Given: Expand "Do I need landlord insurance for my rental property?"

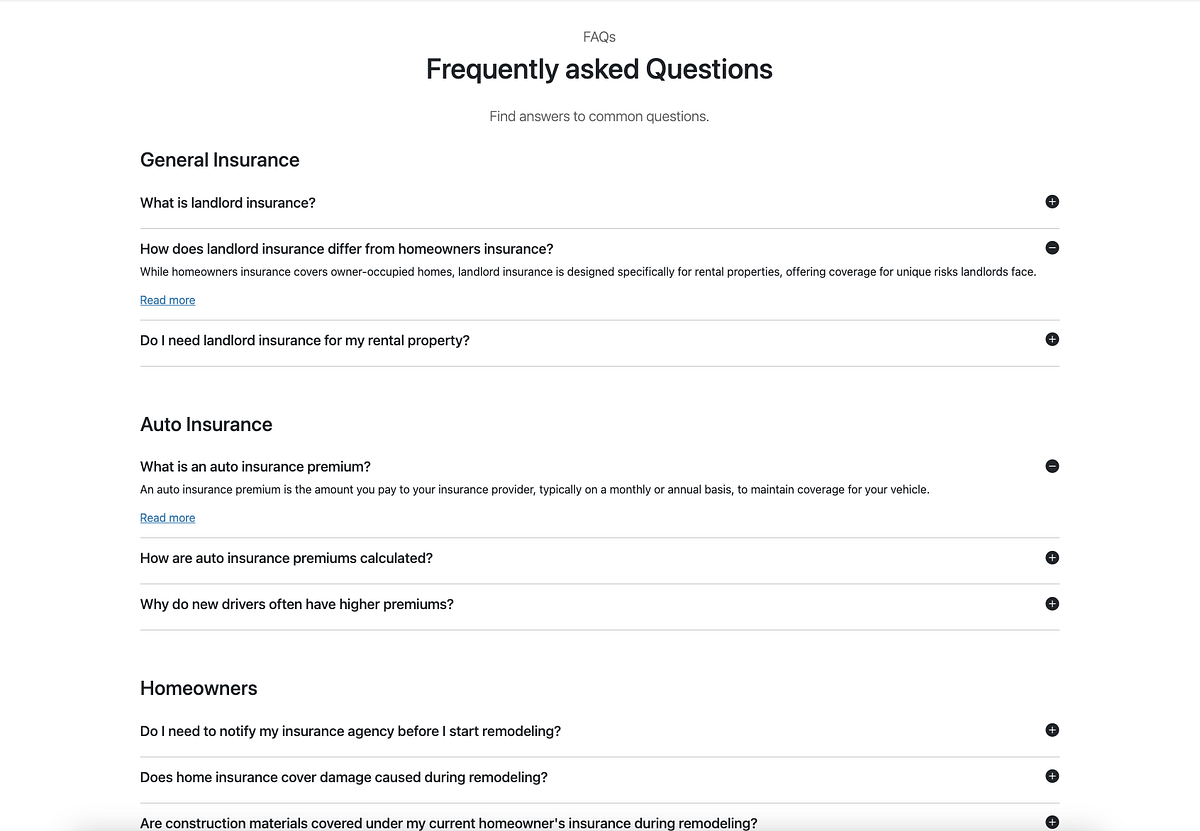Looking at the screenshot, I should (1051, 339).
